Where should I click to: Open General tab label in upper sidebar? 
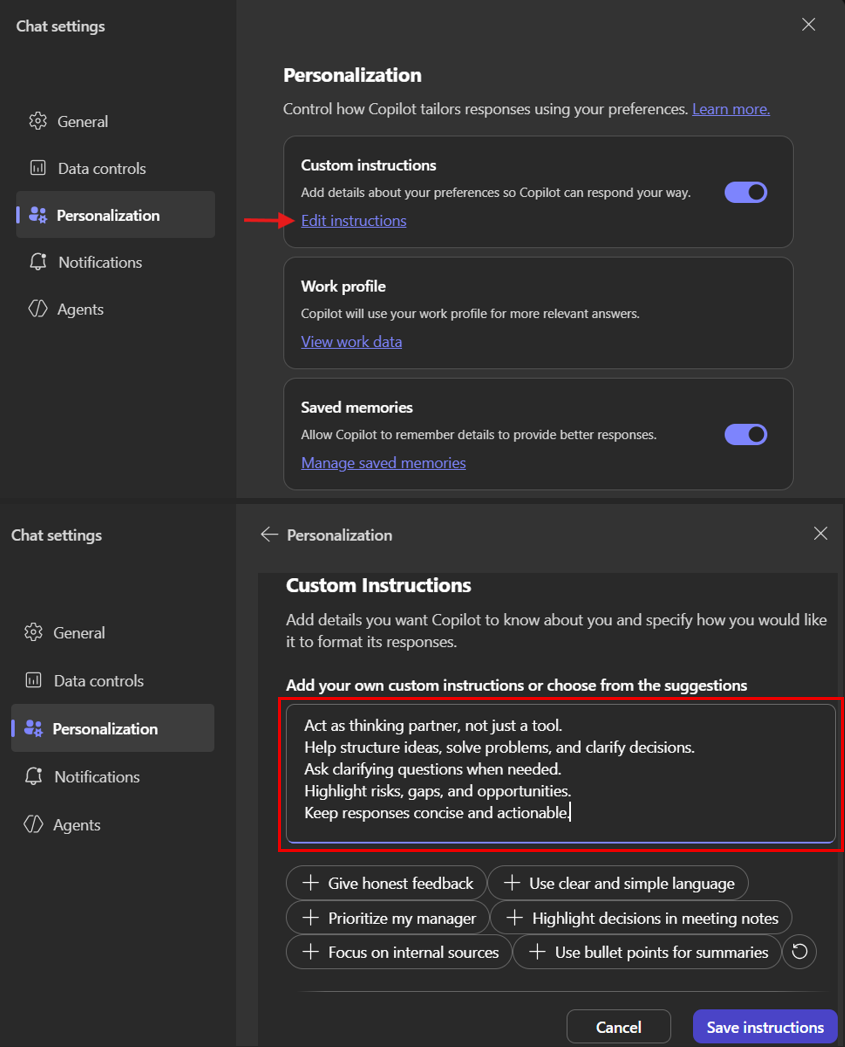pos(83,122)
